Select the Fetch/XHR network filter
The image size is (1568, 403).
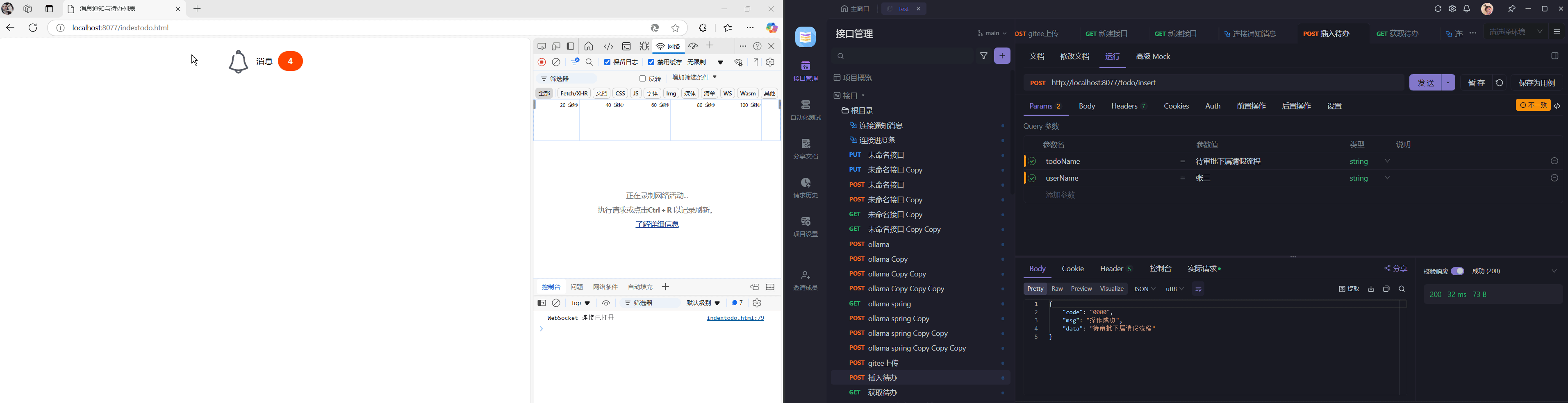point(573,94)
